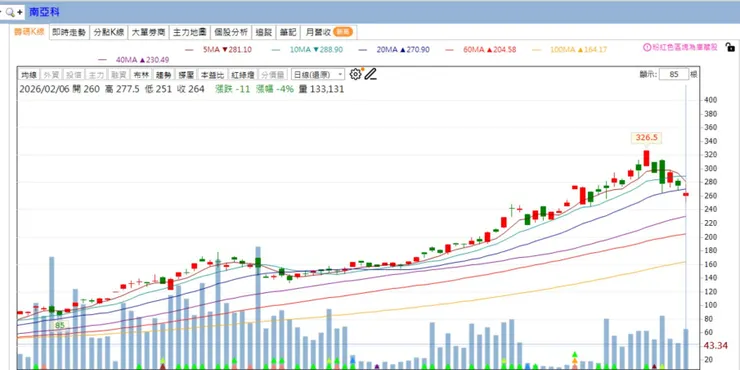Click the 量 133,131 volume readout

tap(322, 89)
